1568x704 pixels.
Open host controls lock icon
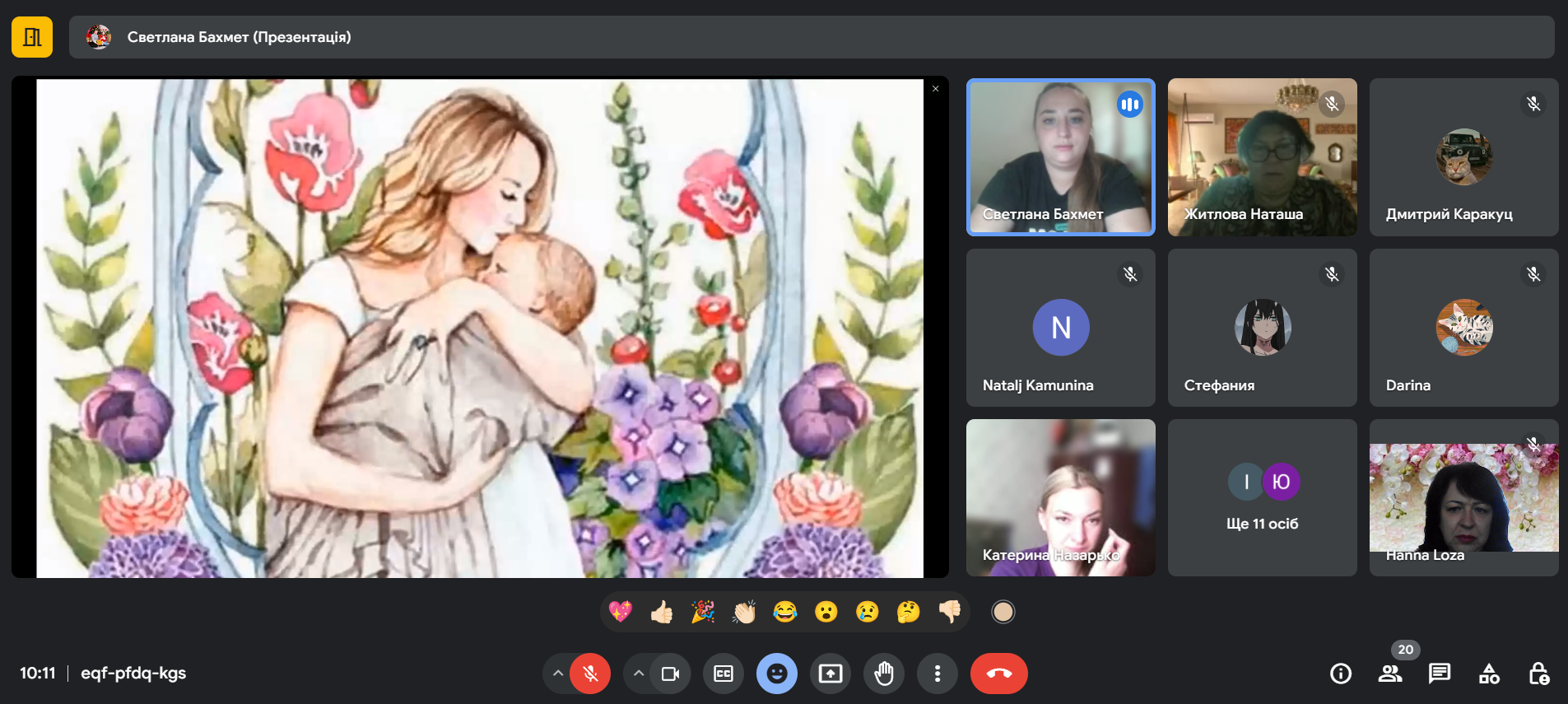point(1538,674)
